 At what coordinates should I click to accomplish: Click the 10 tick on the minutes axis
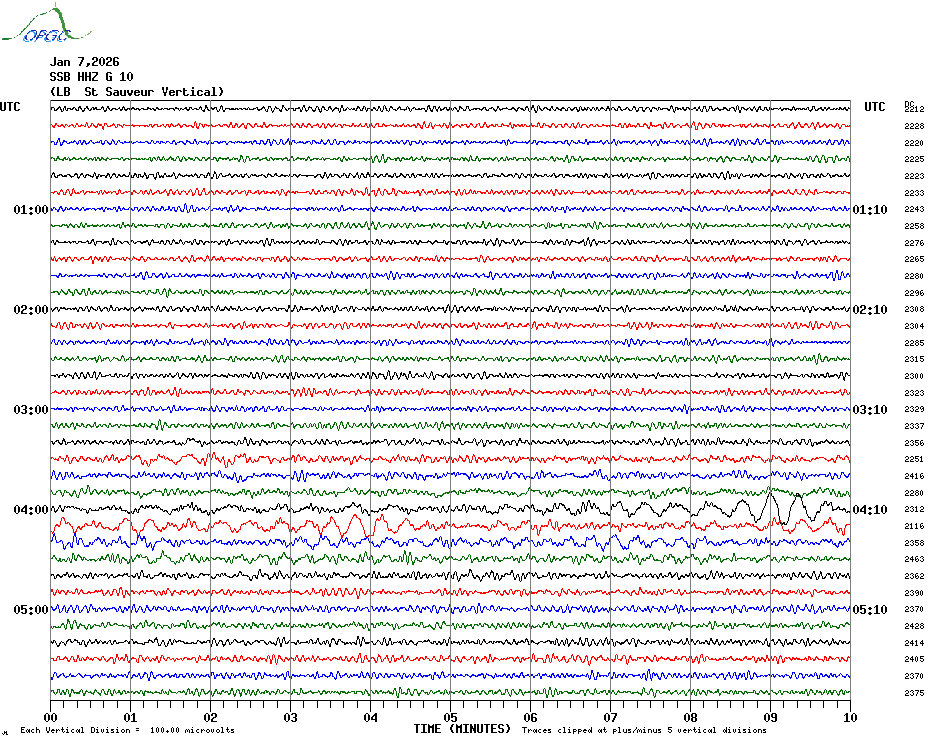click(x=849, y=718)
